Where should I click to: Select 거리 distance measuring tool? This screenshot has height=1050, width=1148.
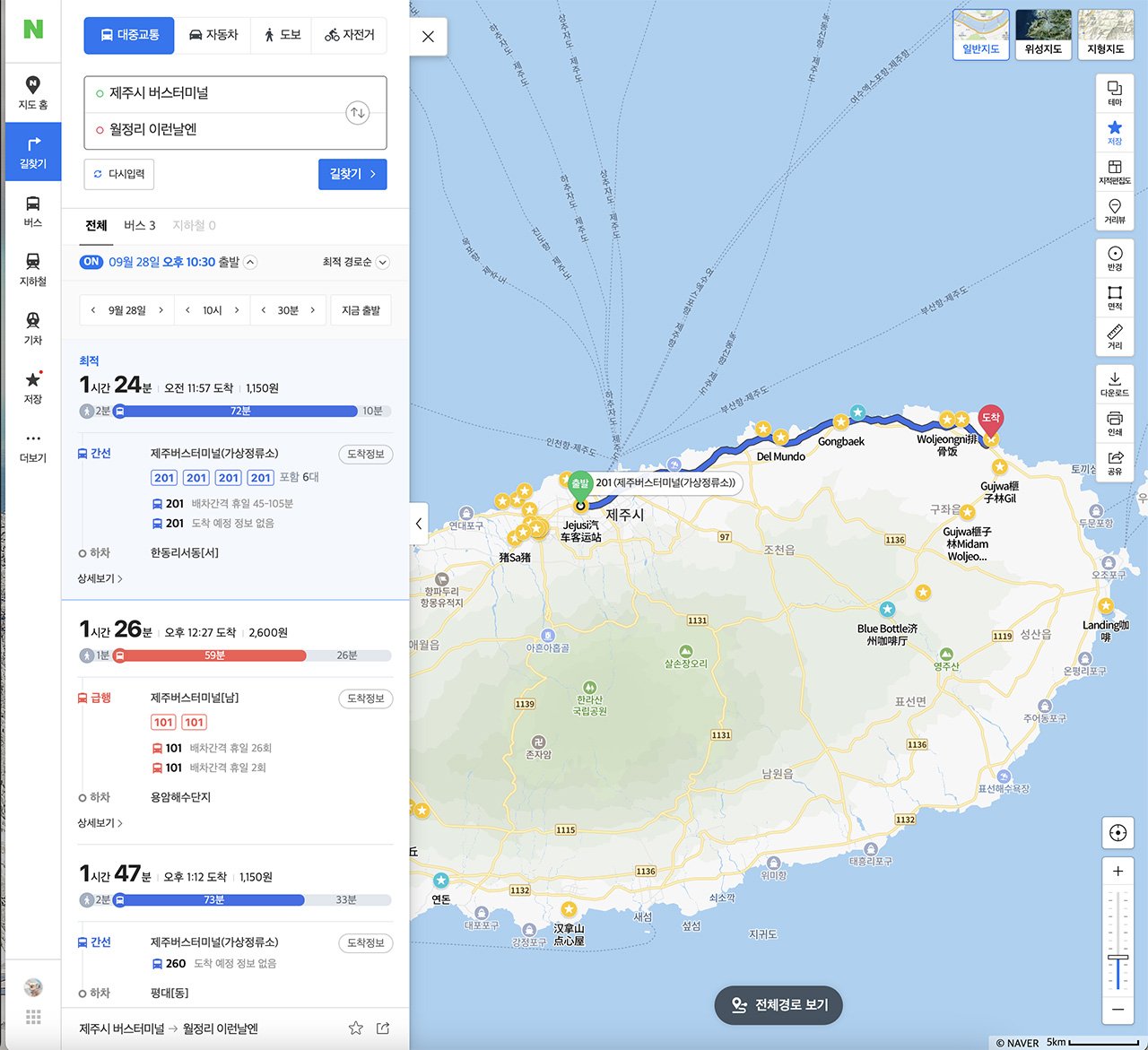[1115, 337]
